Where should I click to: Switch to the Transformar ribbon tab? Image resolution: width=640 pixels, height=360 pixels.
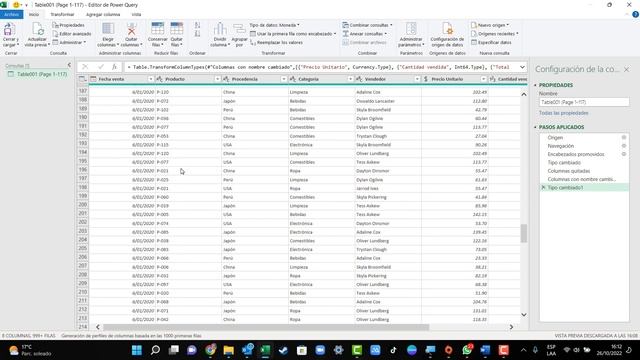coord(62,14)
